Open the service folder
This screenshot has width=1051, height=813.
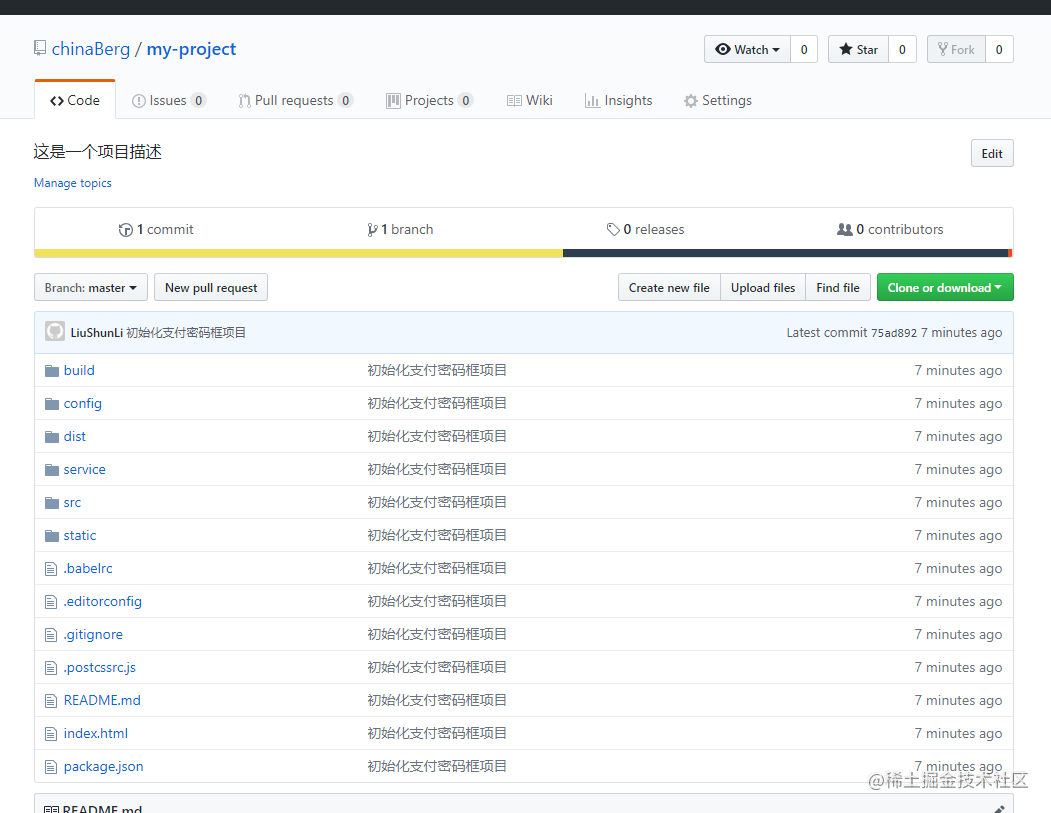(x=84, y=470)
